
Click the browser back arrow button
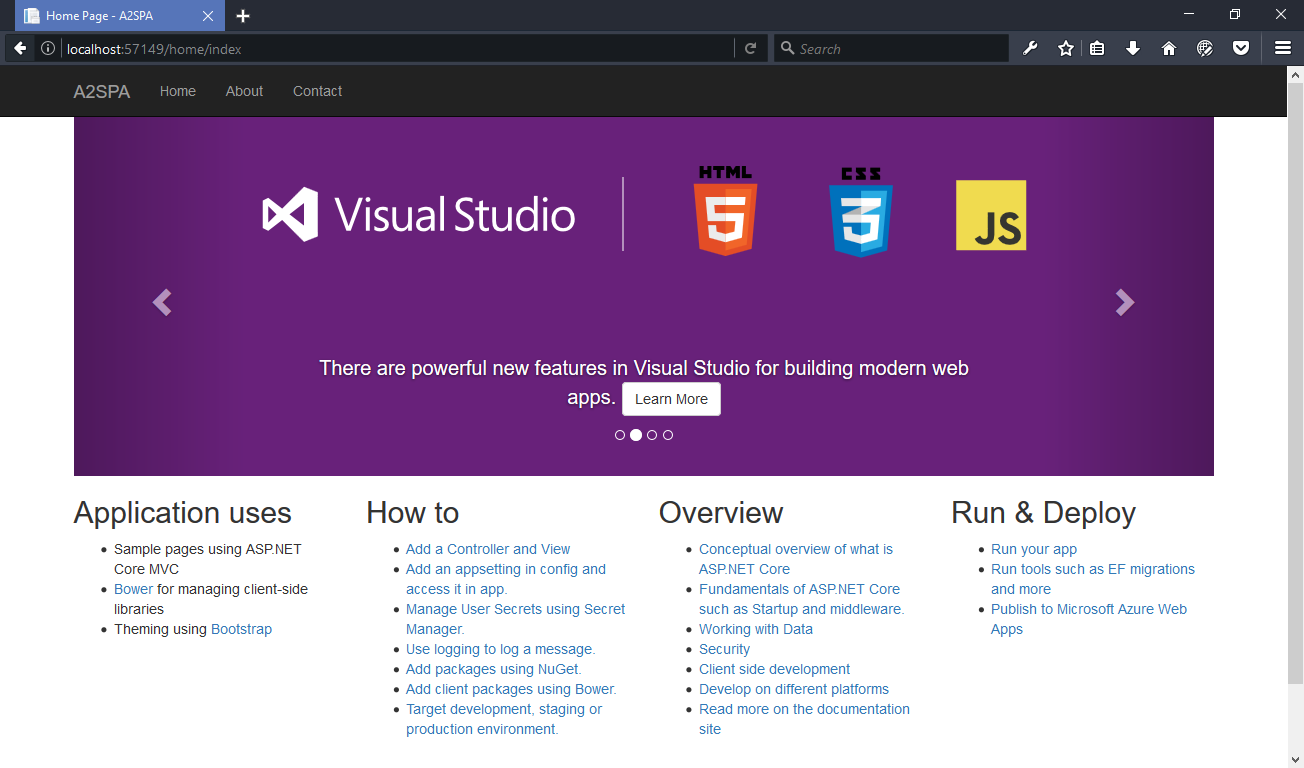tap(20, 48)
